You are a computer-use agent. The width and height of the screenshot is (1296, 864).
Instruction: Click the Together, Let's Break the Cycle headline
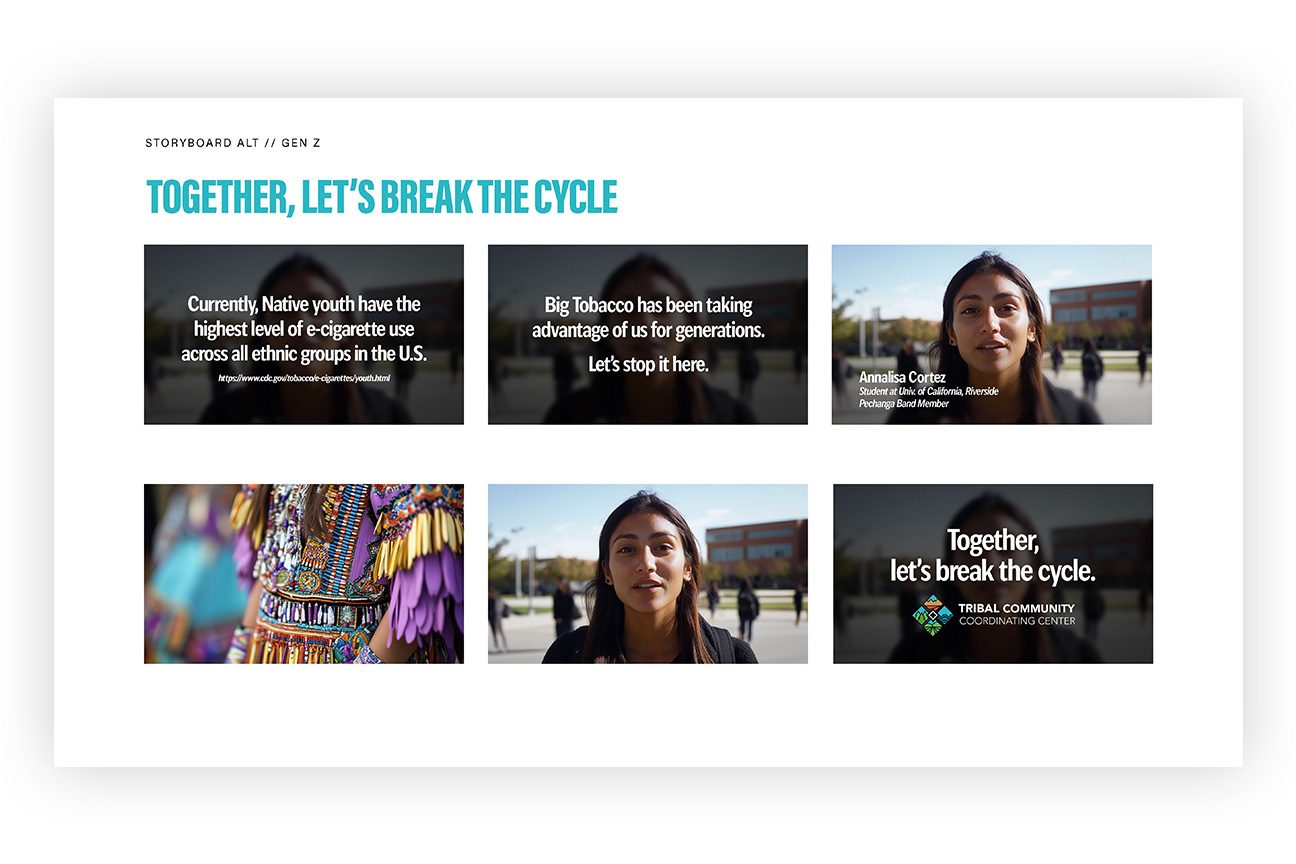[382, 198]
